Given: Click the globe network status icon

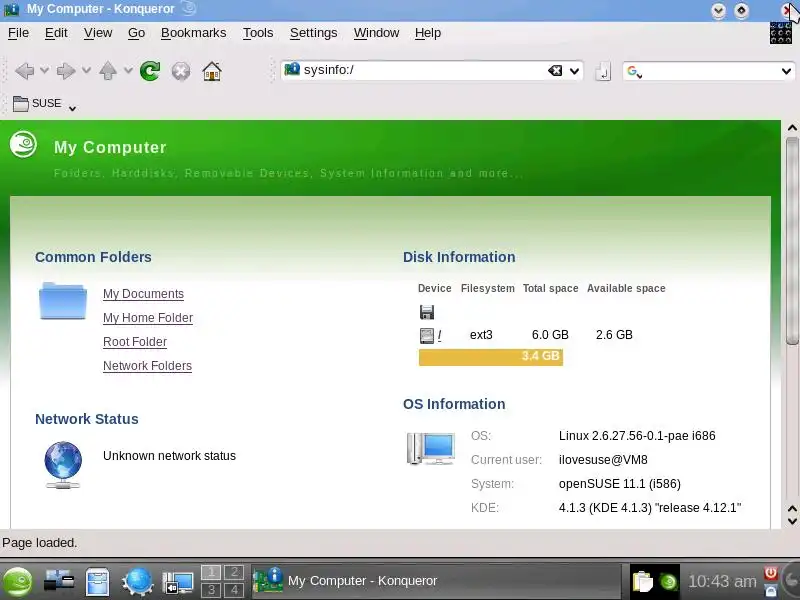Looking at the screenshot, I should (63, 465).
